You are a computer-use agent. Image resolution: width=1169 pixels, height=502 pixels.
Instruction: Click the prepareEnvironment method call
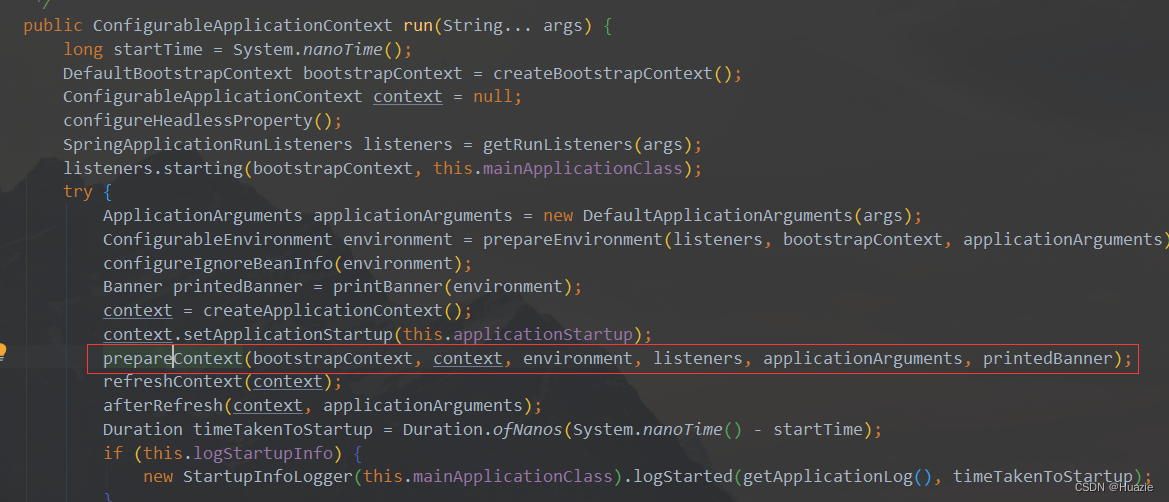573,239
